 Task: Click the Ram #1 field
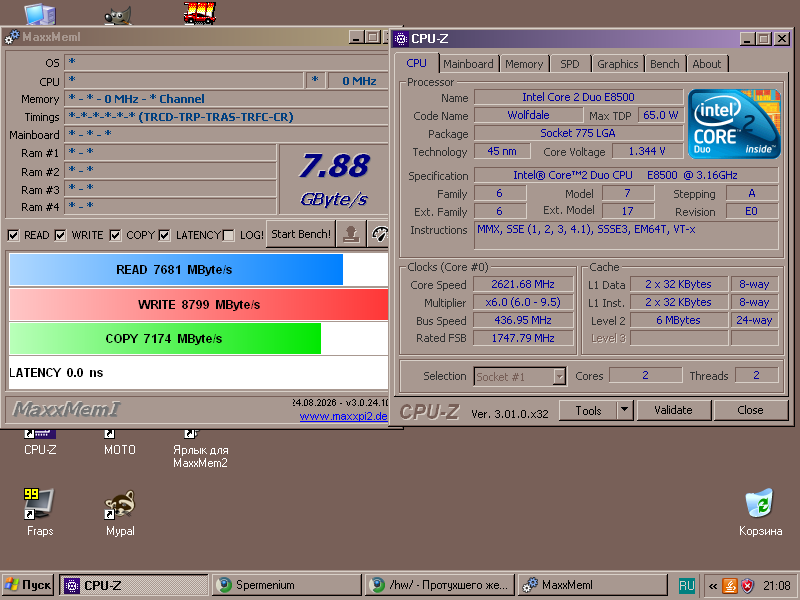point(170,152)
